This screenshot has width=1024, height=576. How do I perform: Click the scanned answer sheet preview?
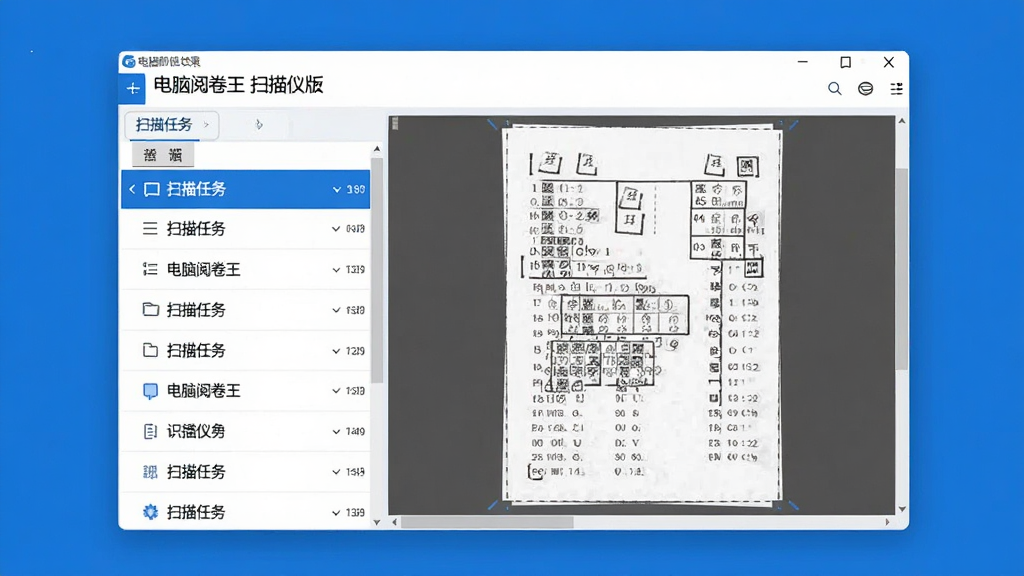[643, 315]
